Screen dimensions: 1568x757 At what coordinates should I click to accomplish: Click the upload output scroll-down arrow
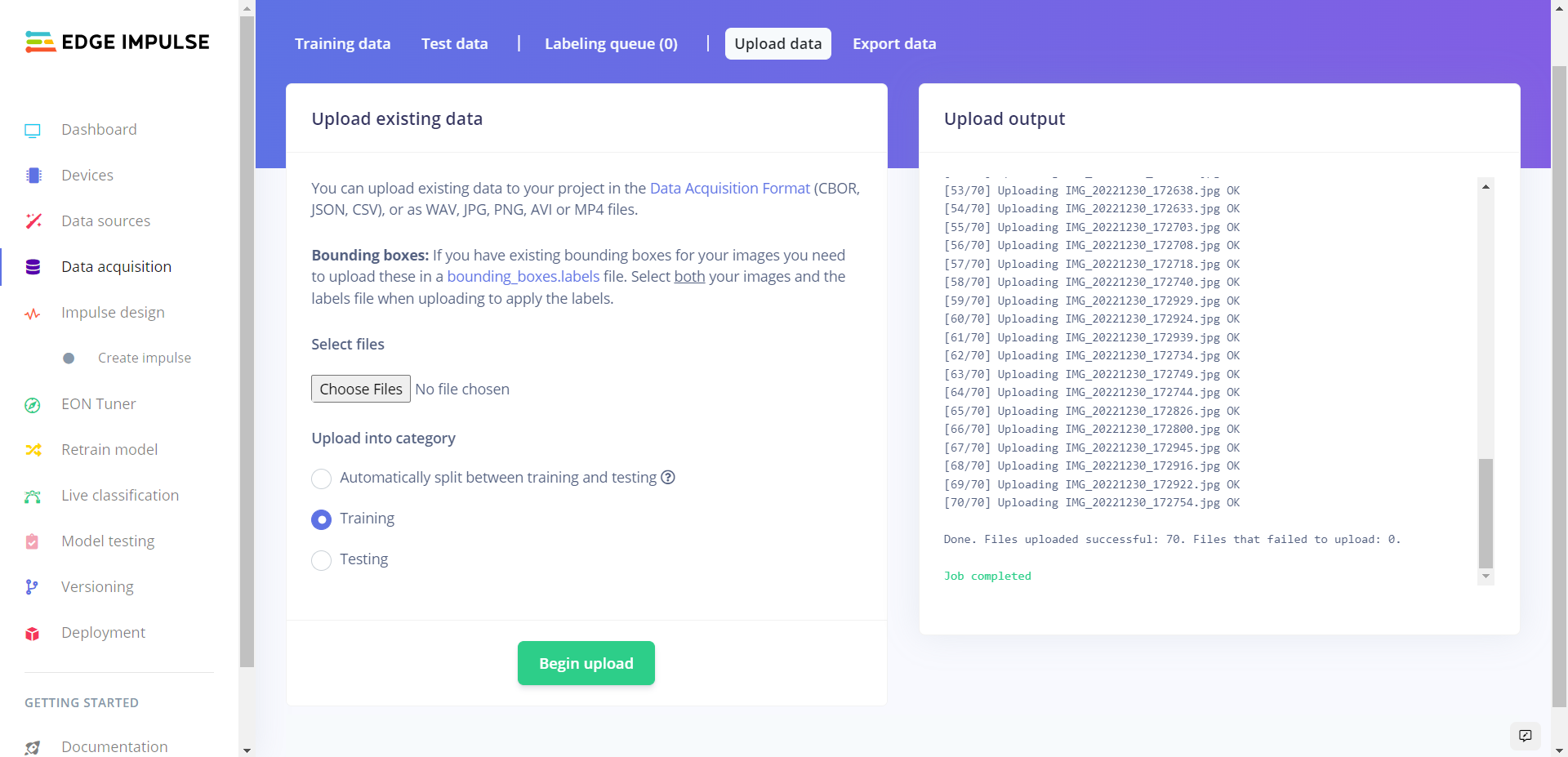point(1486,577)
